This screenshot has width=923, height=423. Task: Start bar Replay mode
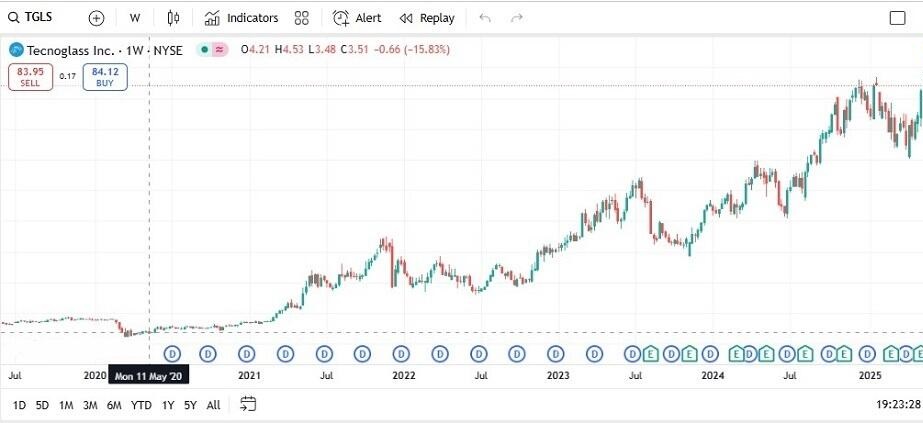[x=426, y=18]
